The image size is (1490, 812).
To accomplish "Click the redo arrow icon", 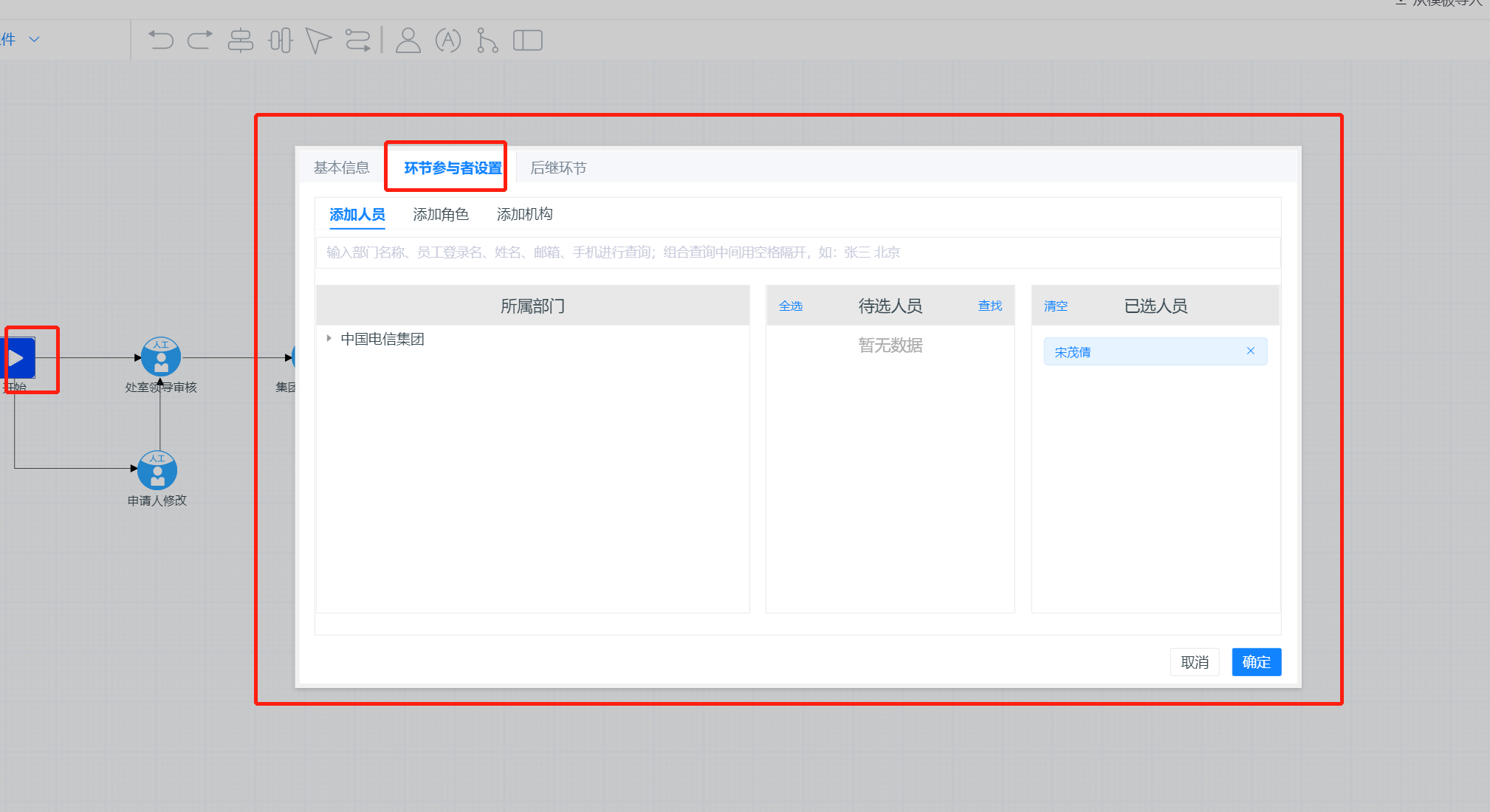I will (199, 40).
